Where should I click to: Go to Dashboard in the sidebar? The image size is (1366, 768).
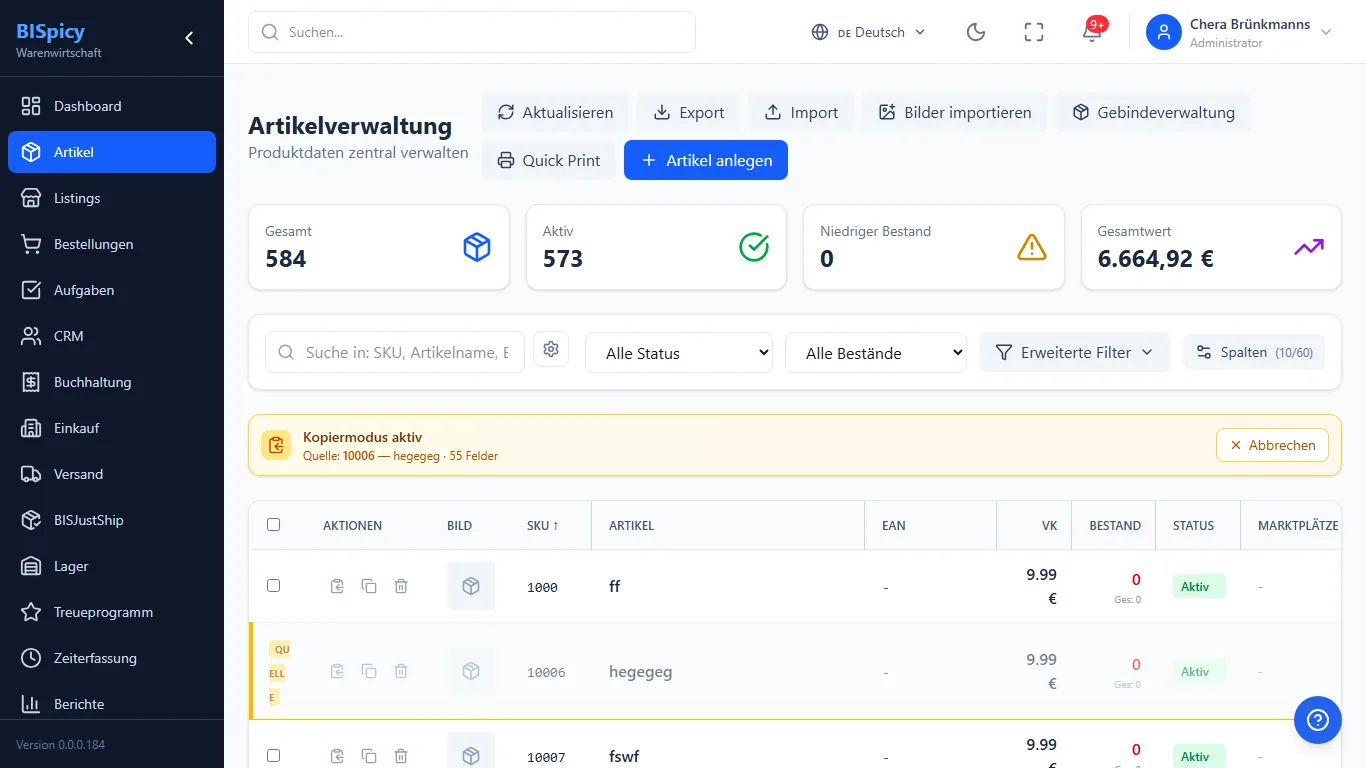pyautogui.click(x=112, y=106)
